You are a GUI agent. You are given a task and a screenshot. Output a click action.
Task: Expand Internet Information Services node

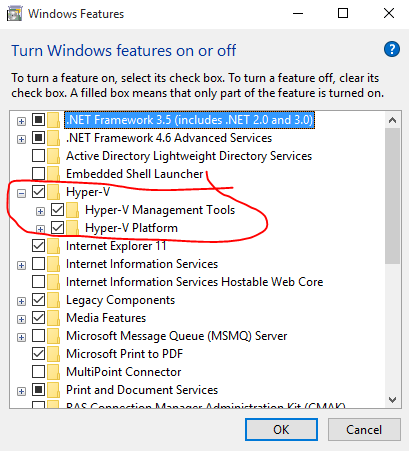[x=21, y=265]
